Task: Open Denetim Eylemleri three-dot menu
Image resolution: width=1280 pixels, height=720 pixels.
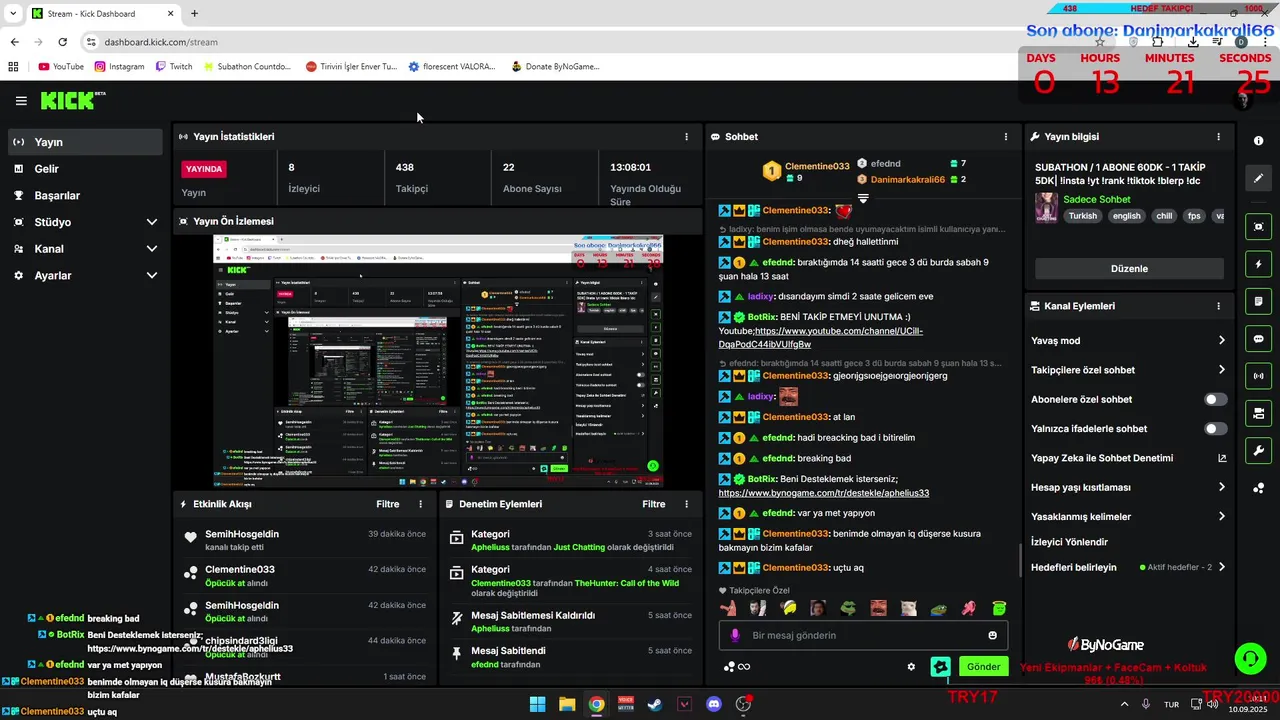Action: point(686,505)
